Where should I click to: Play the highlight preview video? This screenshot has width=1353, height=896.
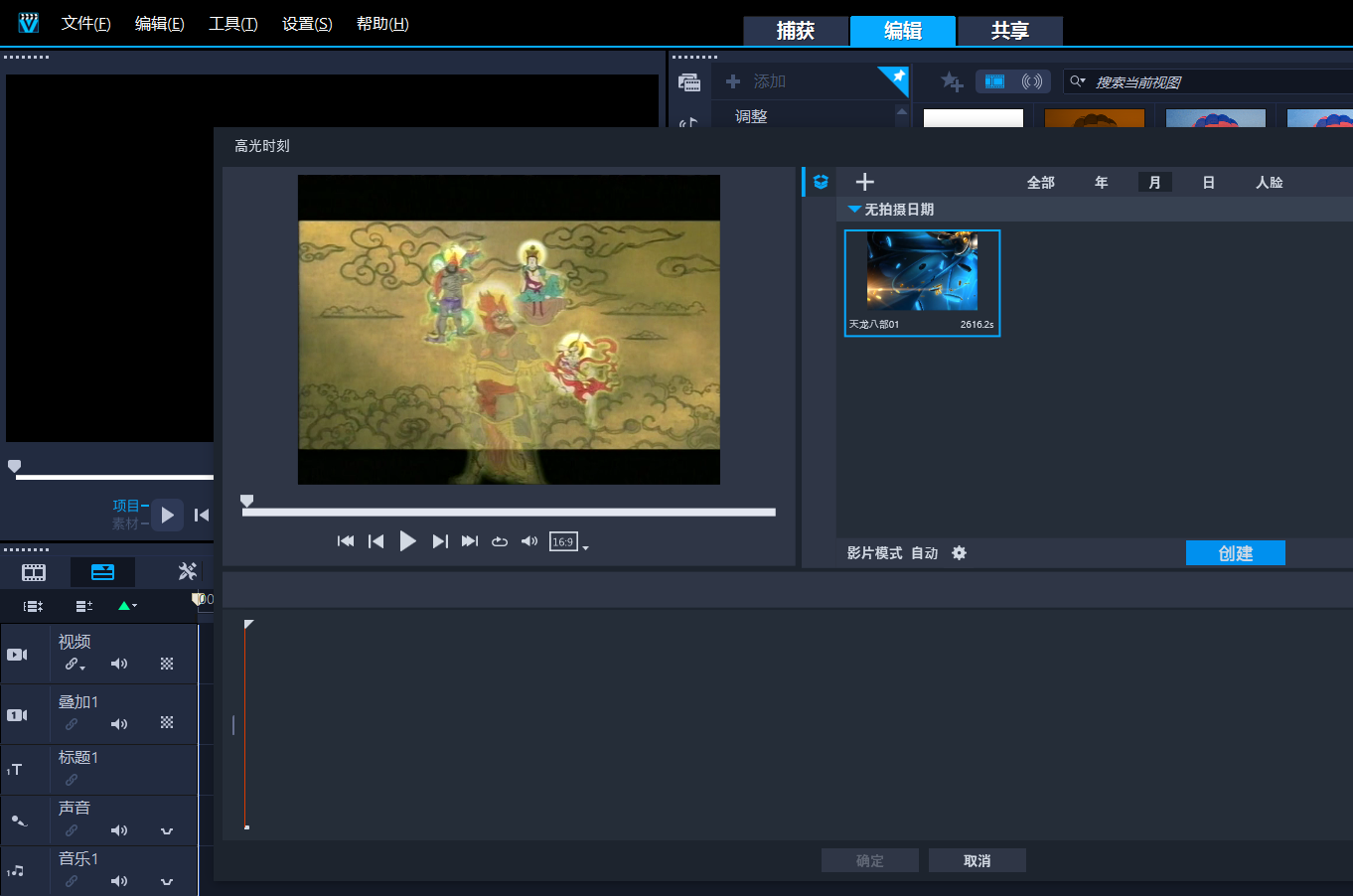click(407, 541)
